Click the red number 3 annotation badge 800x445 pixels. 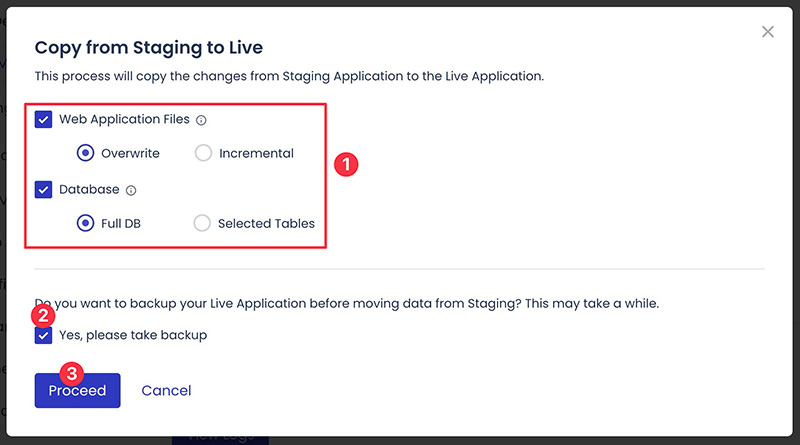71,373
